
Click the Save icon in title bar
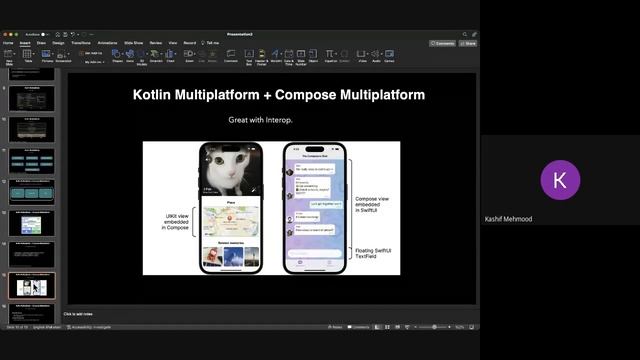pos(65,35)
